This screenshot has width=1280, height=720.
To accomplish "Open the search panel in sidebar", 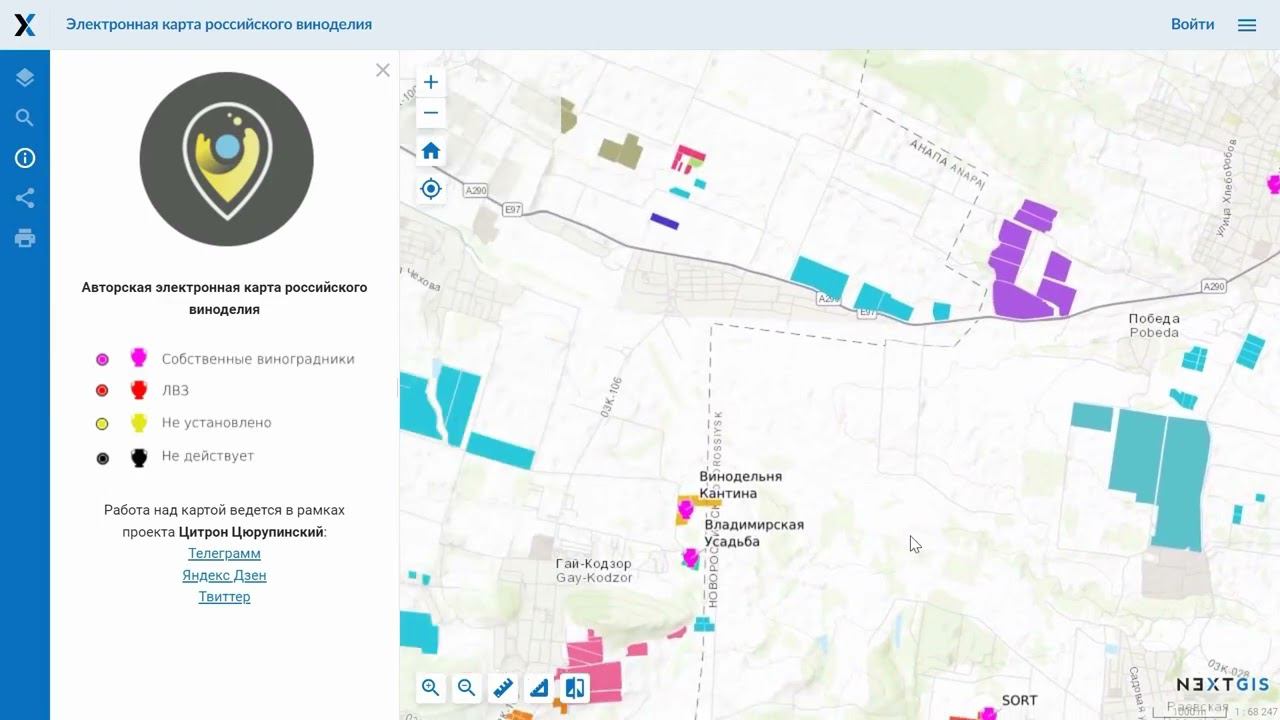I will click(25, 118).
